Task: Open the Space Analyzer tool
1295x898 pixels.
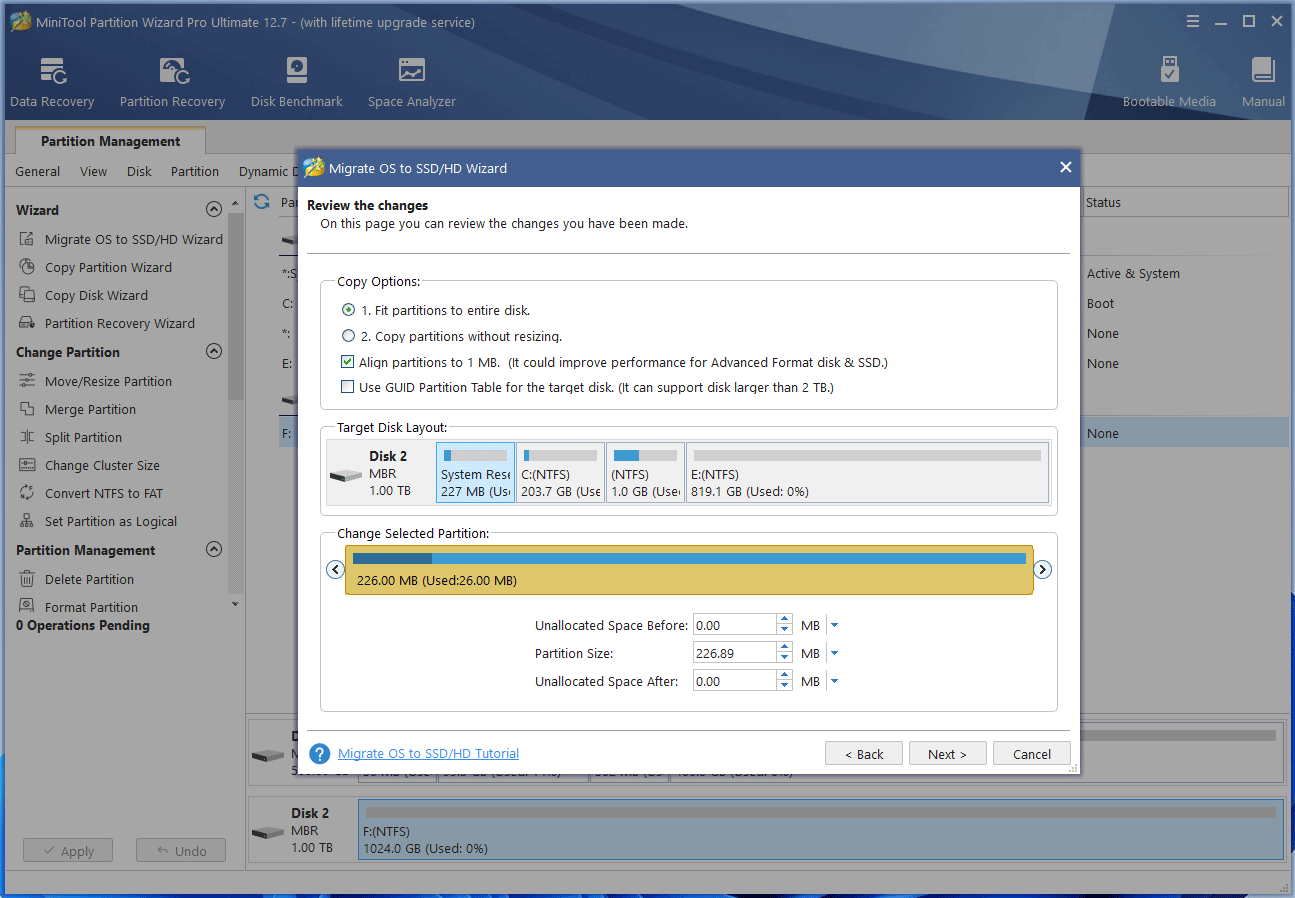Action: coord(411,83)
